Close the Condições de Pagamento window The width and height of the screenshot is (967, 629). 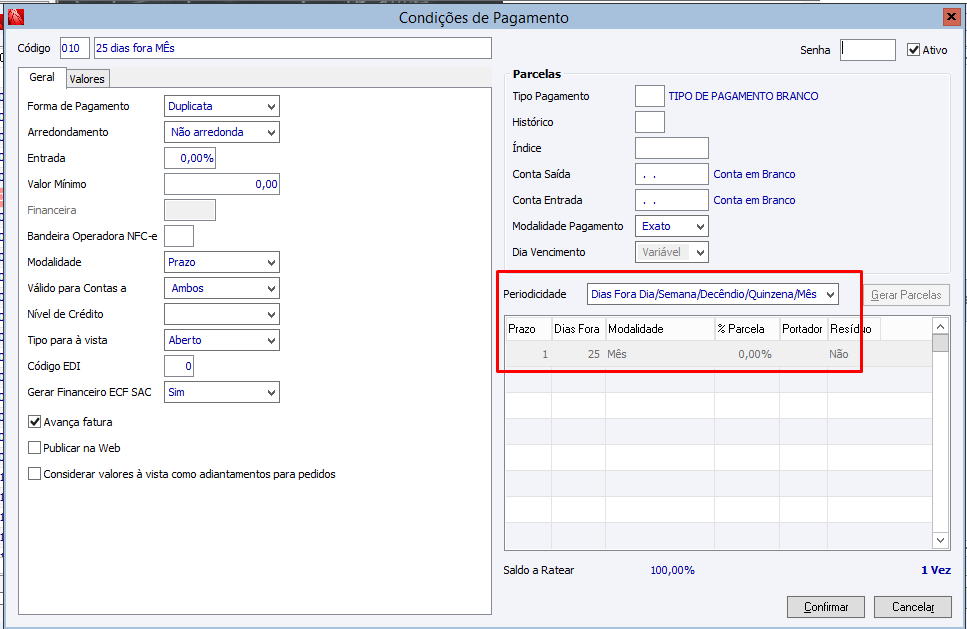point(950,17)
